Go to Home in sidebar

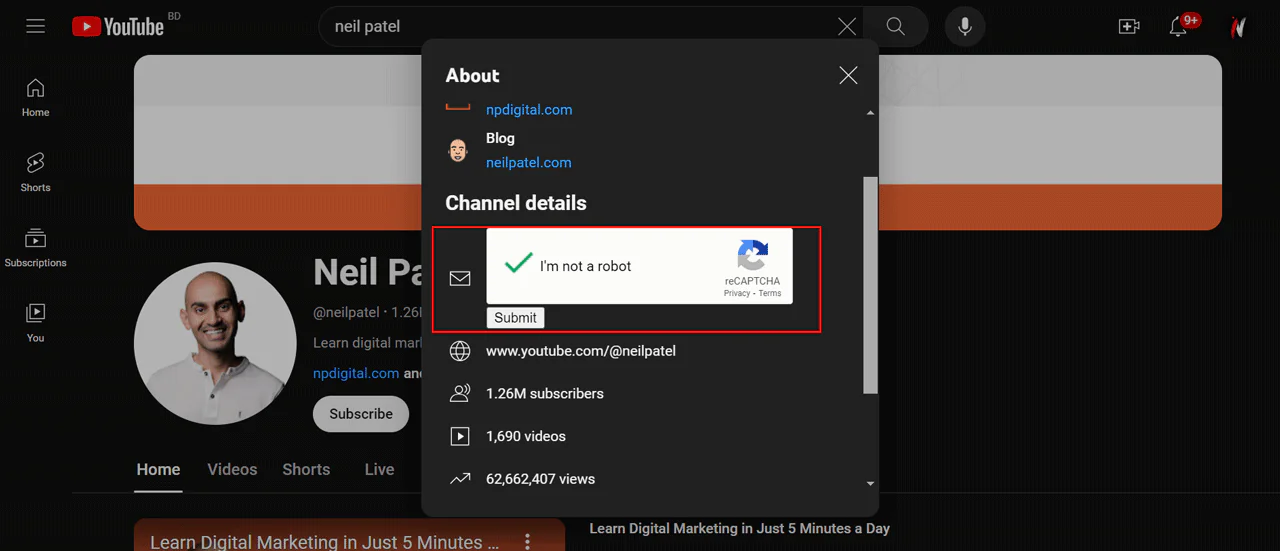pos(36,97)
